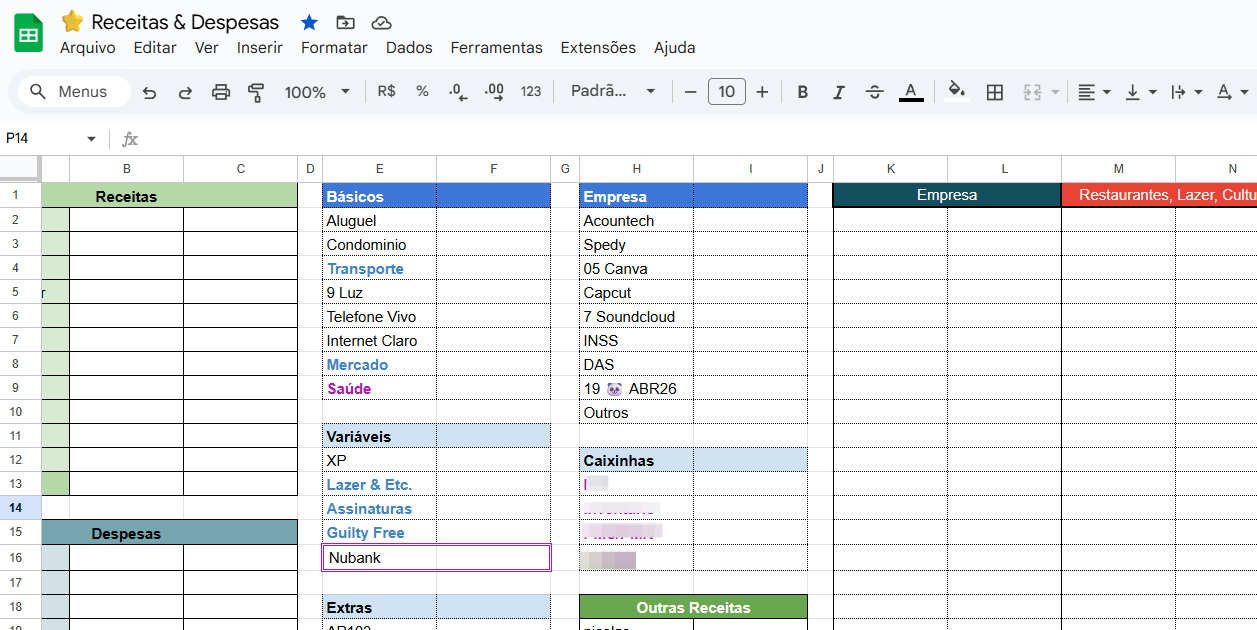Open the fill color bucket
This screenshot has width=1257, height=630.
[x=957, y=92]
